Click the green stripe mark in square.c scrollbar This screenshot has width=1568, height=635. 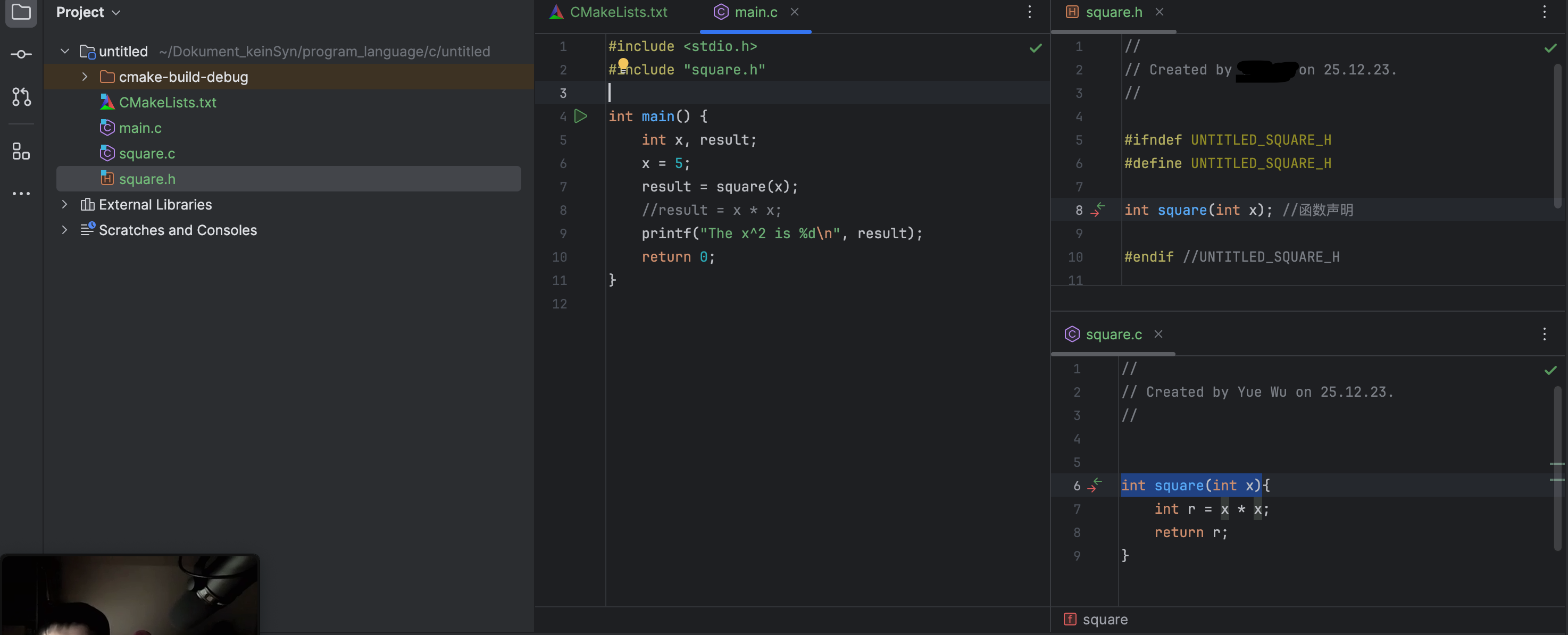coord(1557,464)
